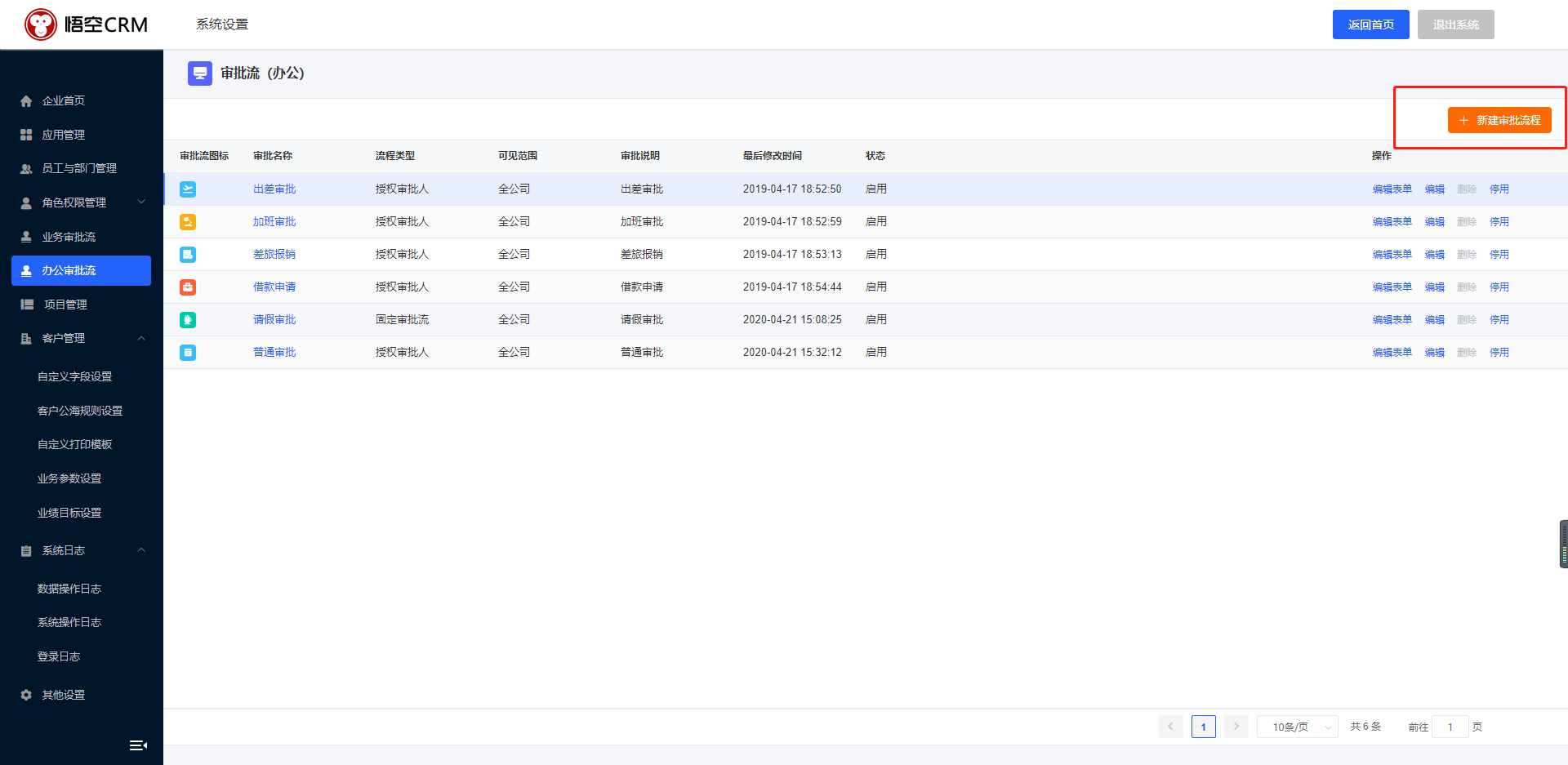Click 退出系统 button
Viewport: 1568px width, 765px height.
pyautogui.click(x=1456, y=24)
